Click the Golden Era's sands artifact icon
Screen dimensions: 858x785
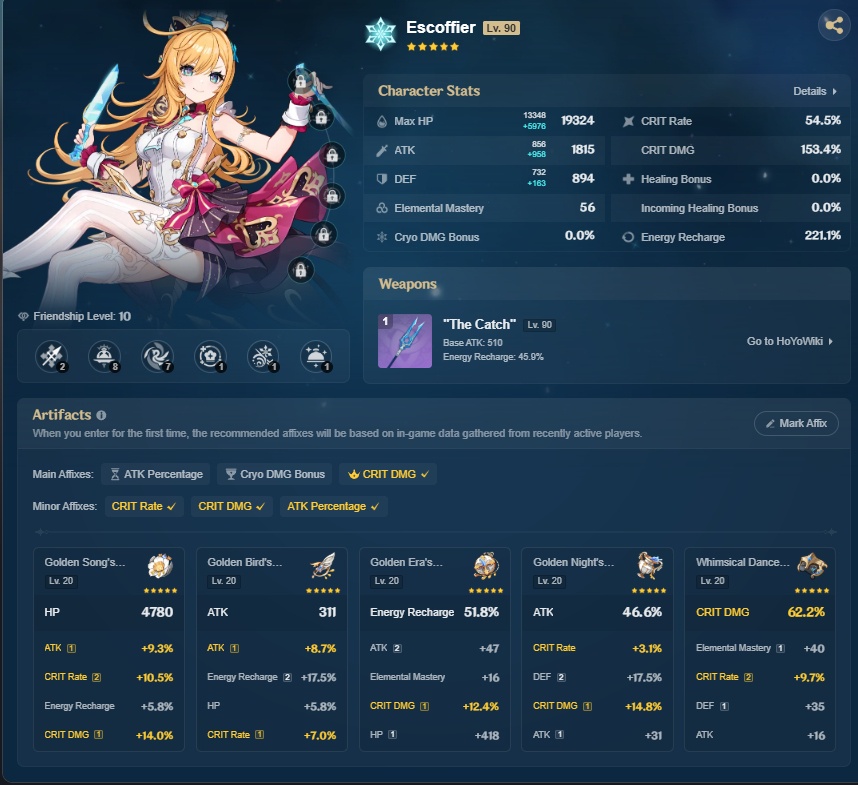(486, 566)
